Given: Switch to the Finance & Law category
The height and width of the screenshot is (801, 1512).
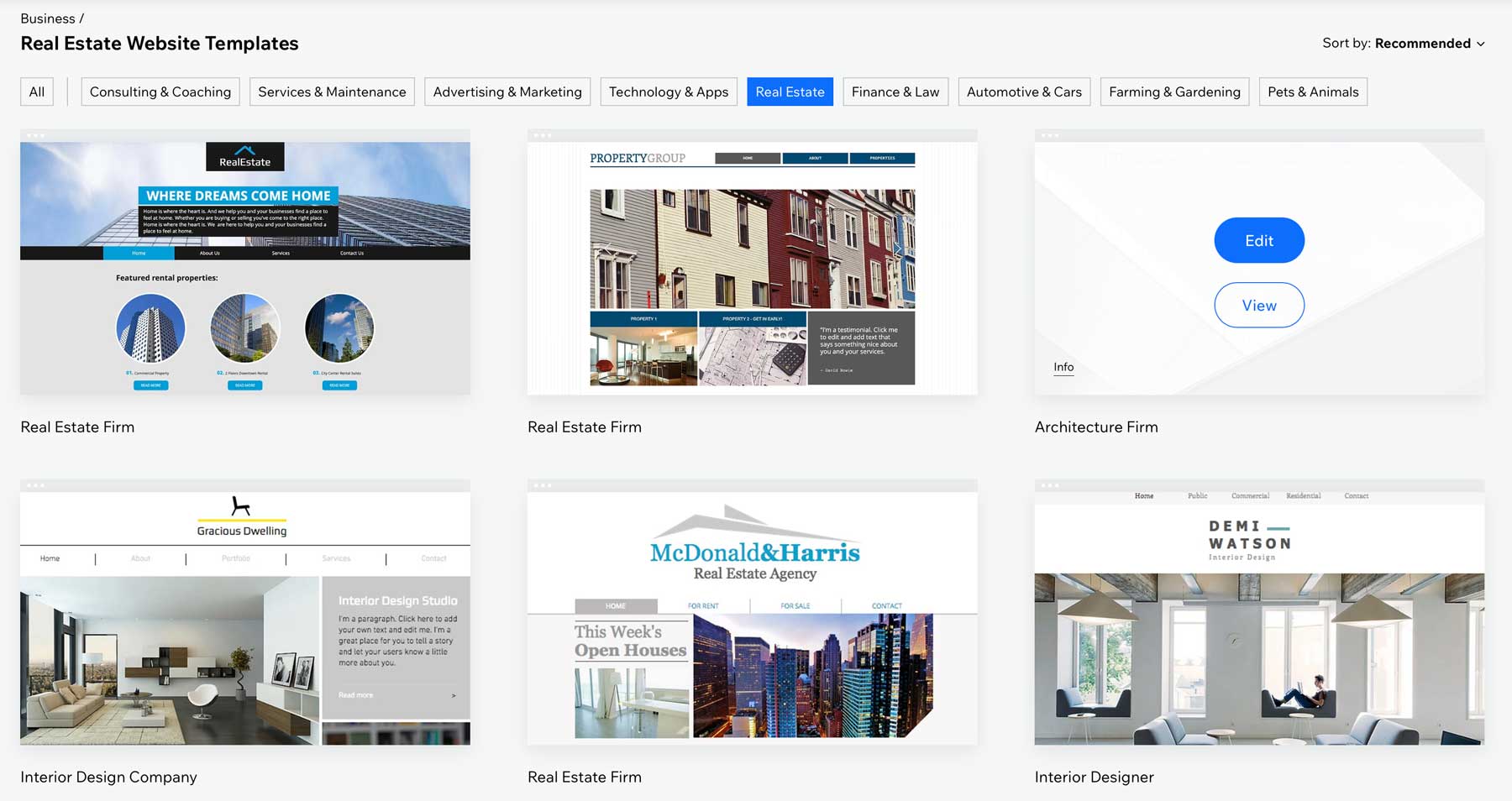Looking at the screenshot, I should (x=895, y=92).
